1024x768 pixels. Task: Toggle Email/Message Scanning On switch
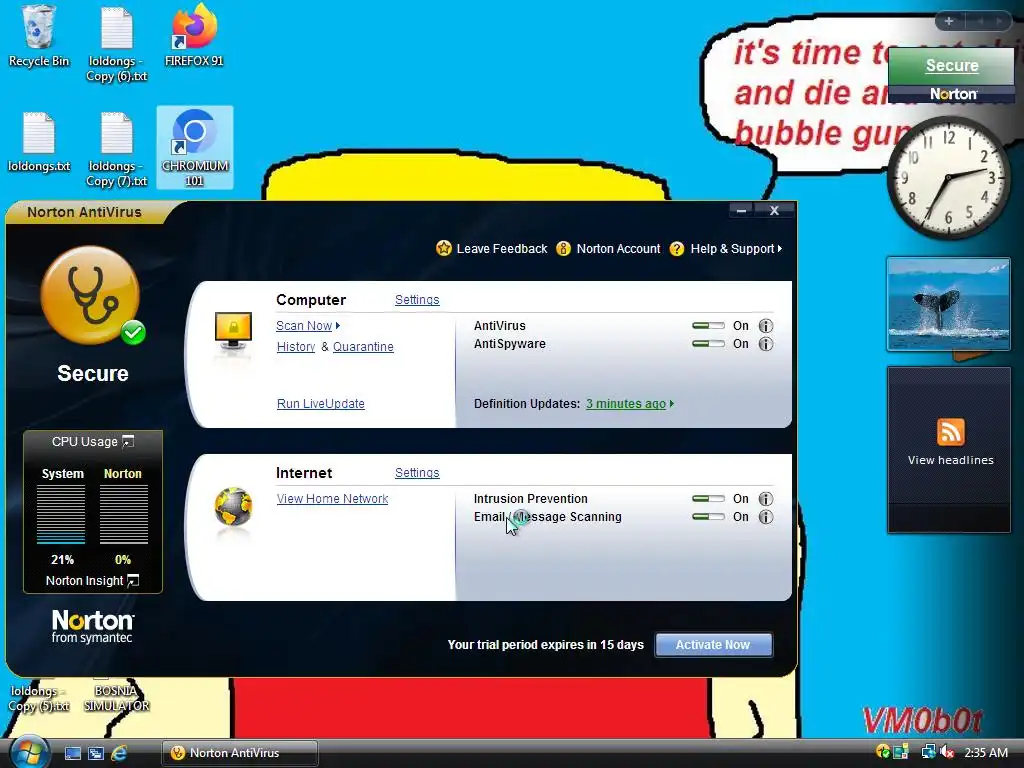708,517
